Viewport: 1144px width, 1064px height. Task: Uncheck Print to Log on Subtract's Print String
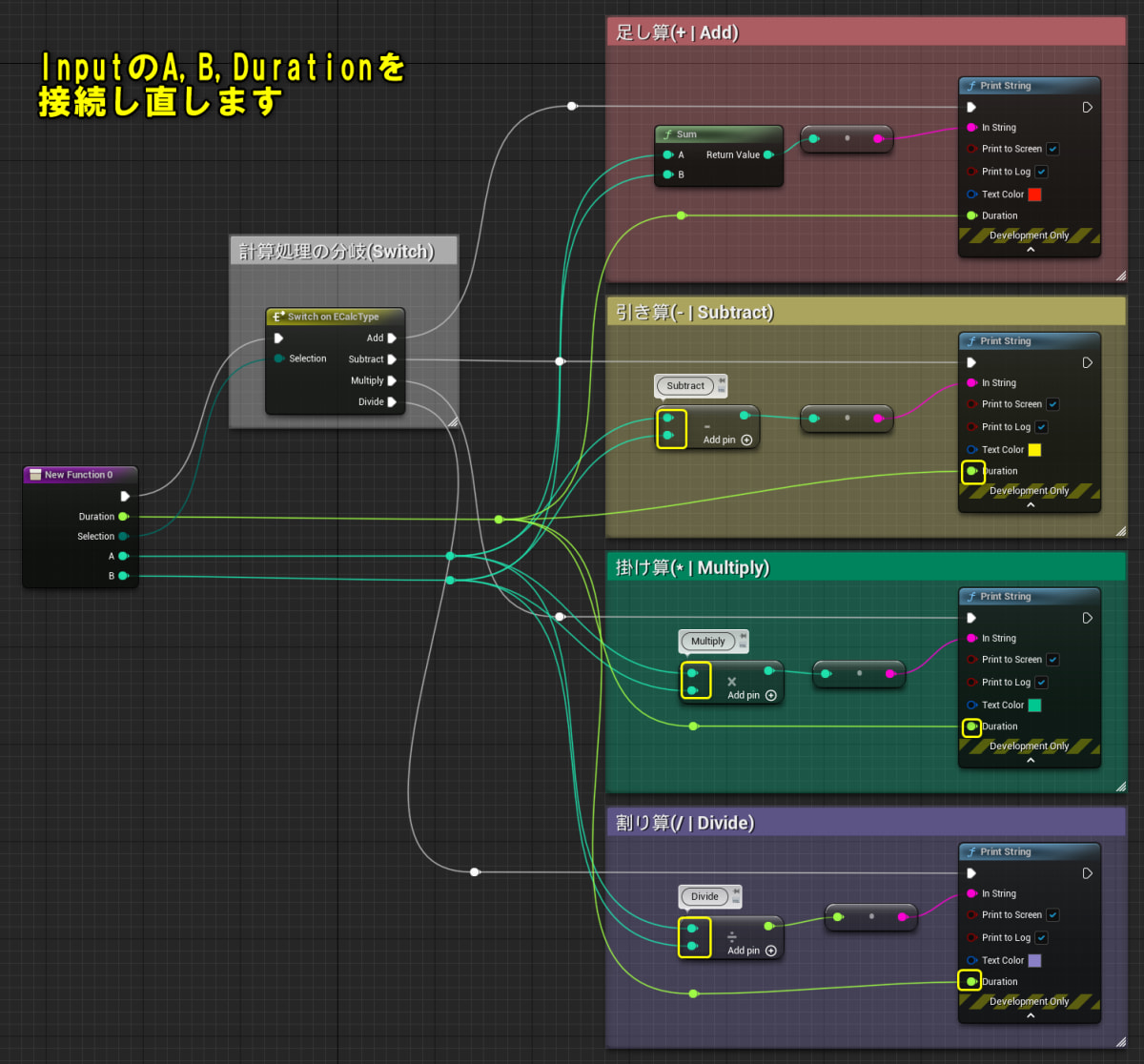click(x=1041, y=426)
